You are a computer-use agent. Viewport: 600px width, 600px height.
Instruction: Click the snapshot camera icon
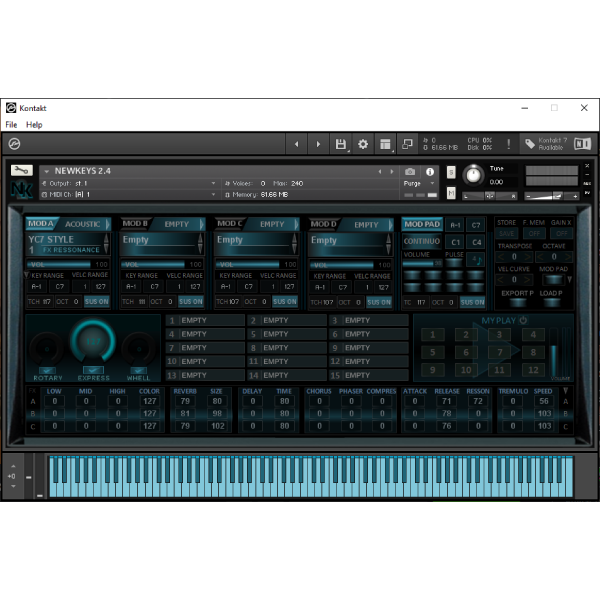point(410,171)
